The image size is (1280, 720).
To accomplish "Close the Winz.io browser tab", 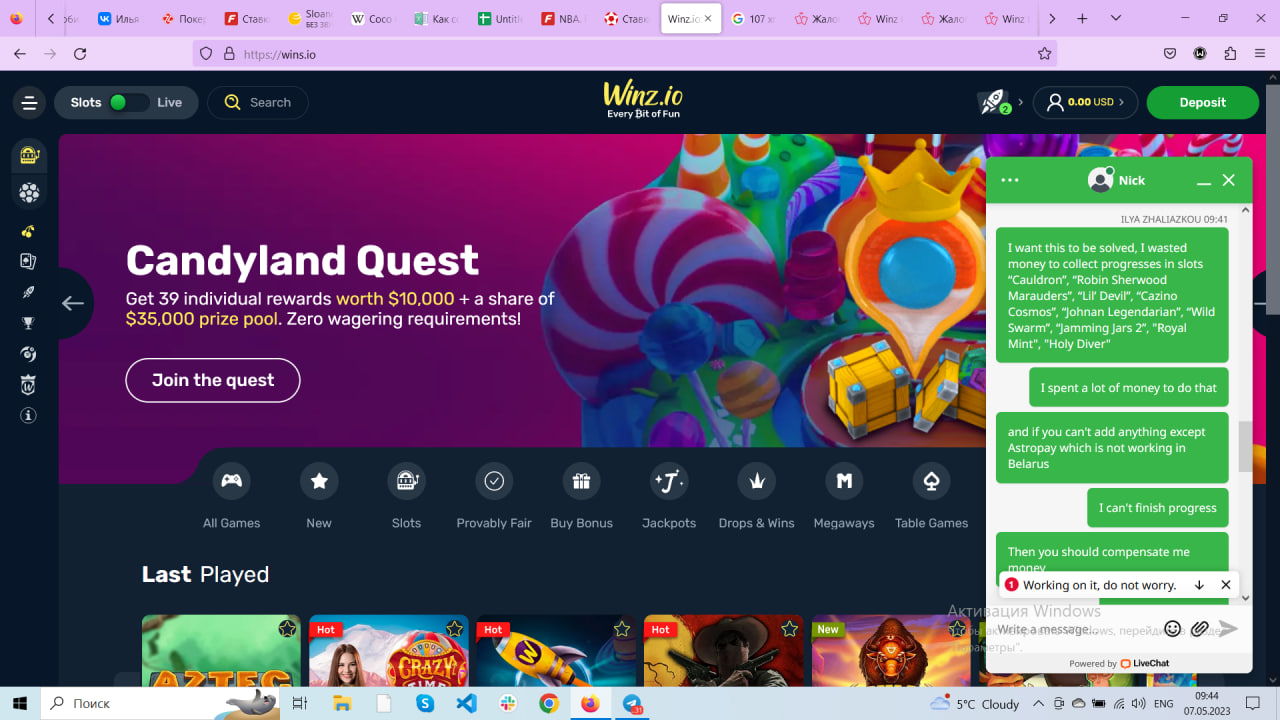I will (x=708, y=19).
